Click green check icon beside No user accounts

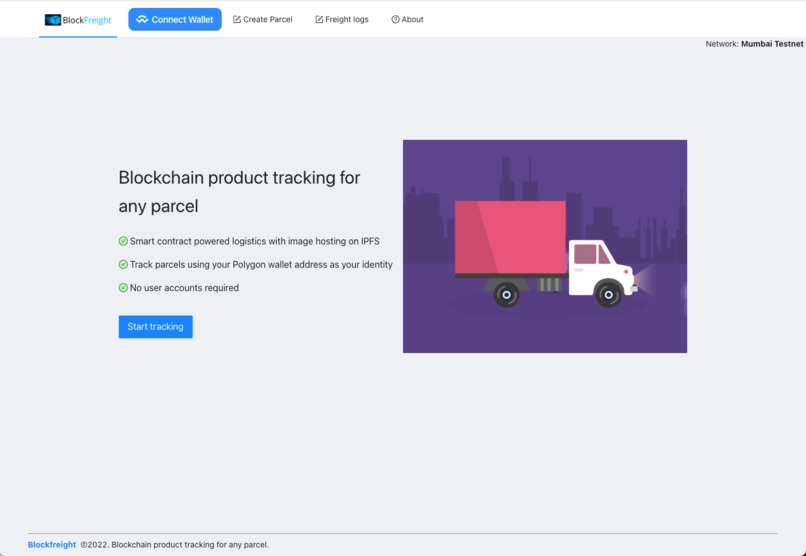click(123, 288)
